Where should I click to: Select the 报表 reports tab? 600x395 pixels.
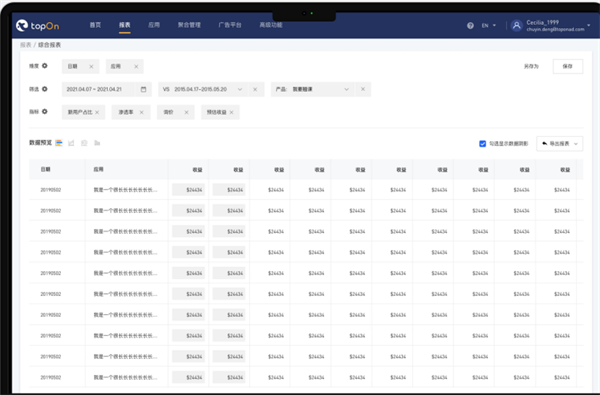(x=124, y=25)
